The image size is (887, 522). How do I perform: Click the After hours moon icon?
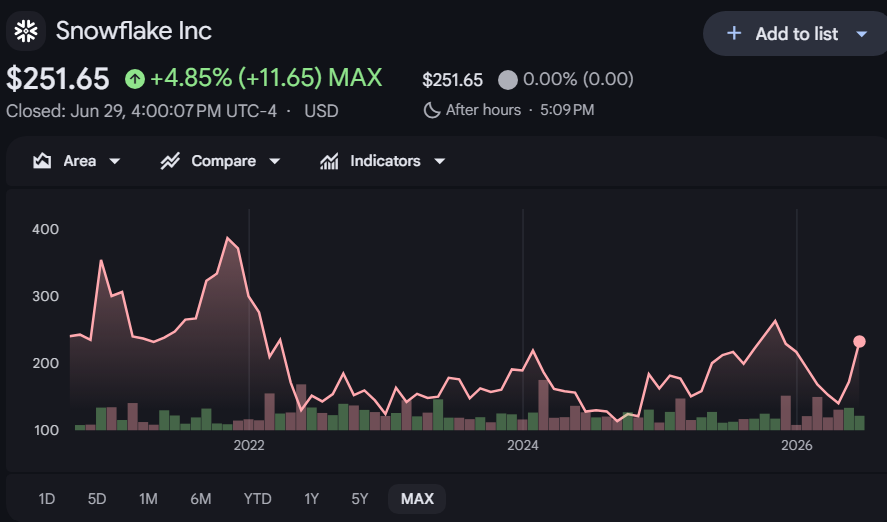(x=432, y=110)
